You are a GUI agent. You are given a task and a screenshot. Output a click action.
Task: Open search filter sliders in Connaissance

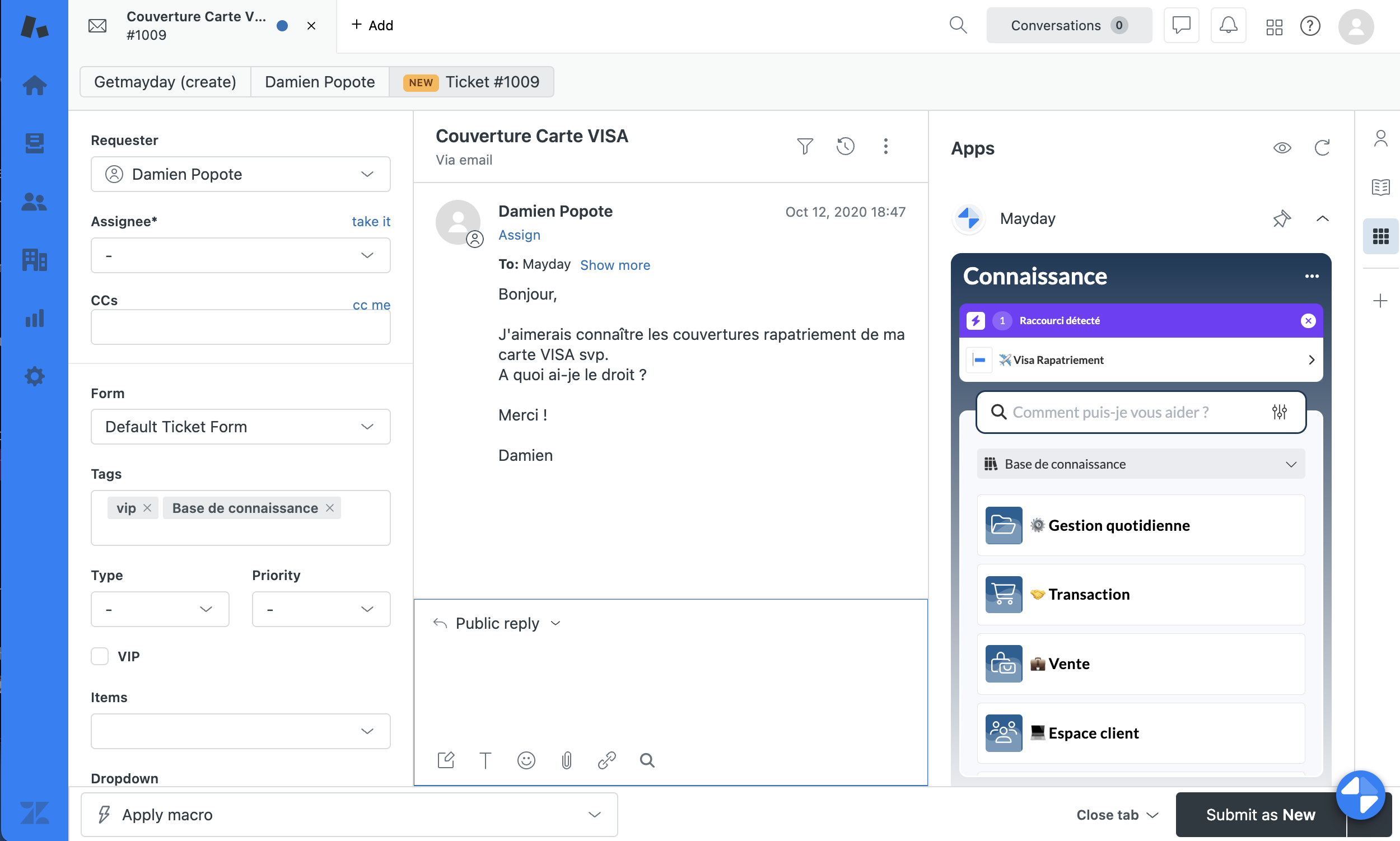click(1278, 412)
